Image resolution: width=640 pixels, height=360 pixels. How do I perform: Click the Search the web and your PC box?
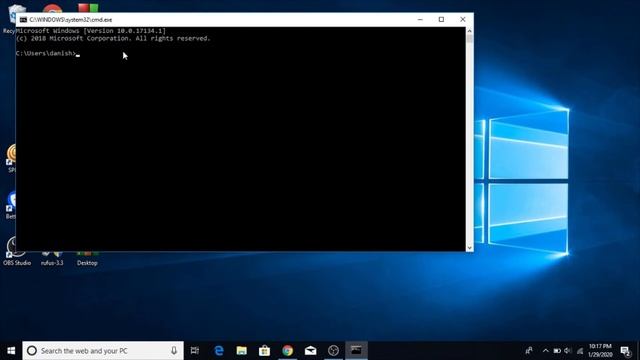(x=103, y=351)
